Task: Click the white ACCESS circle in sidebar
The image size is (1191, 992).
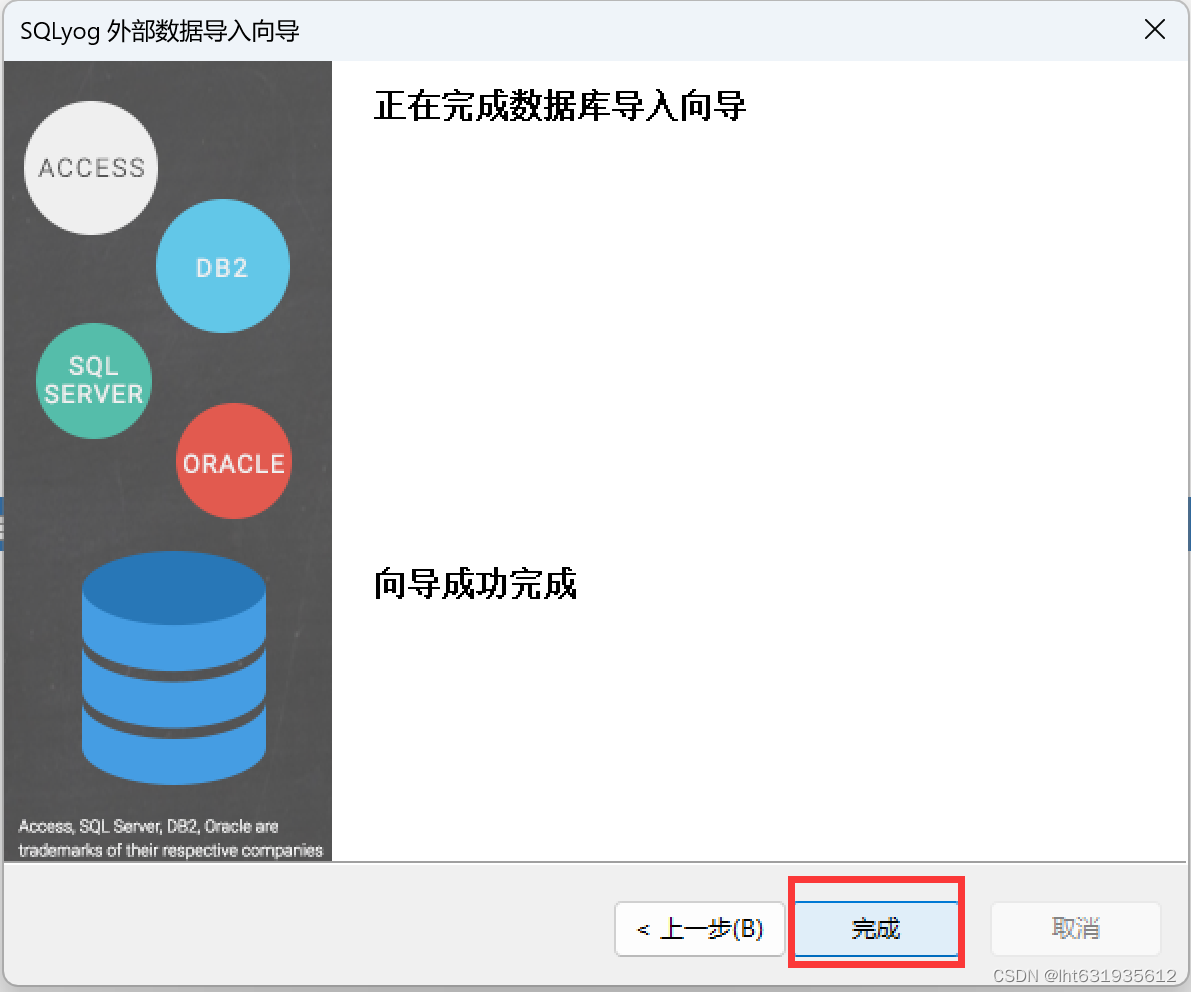Action: (91, 168)
